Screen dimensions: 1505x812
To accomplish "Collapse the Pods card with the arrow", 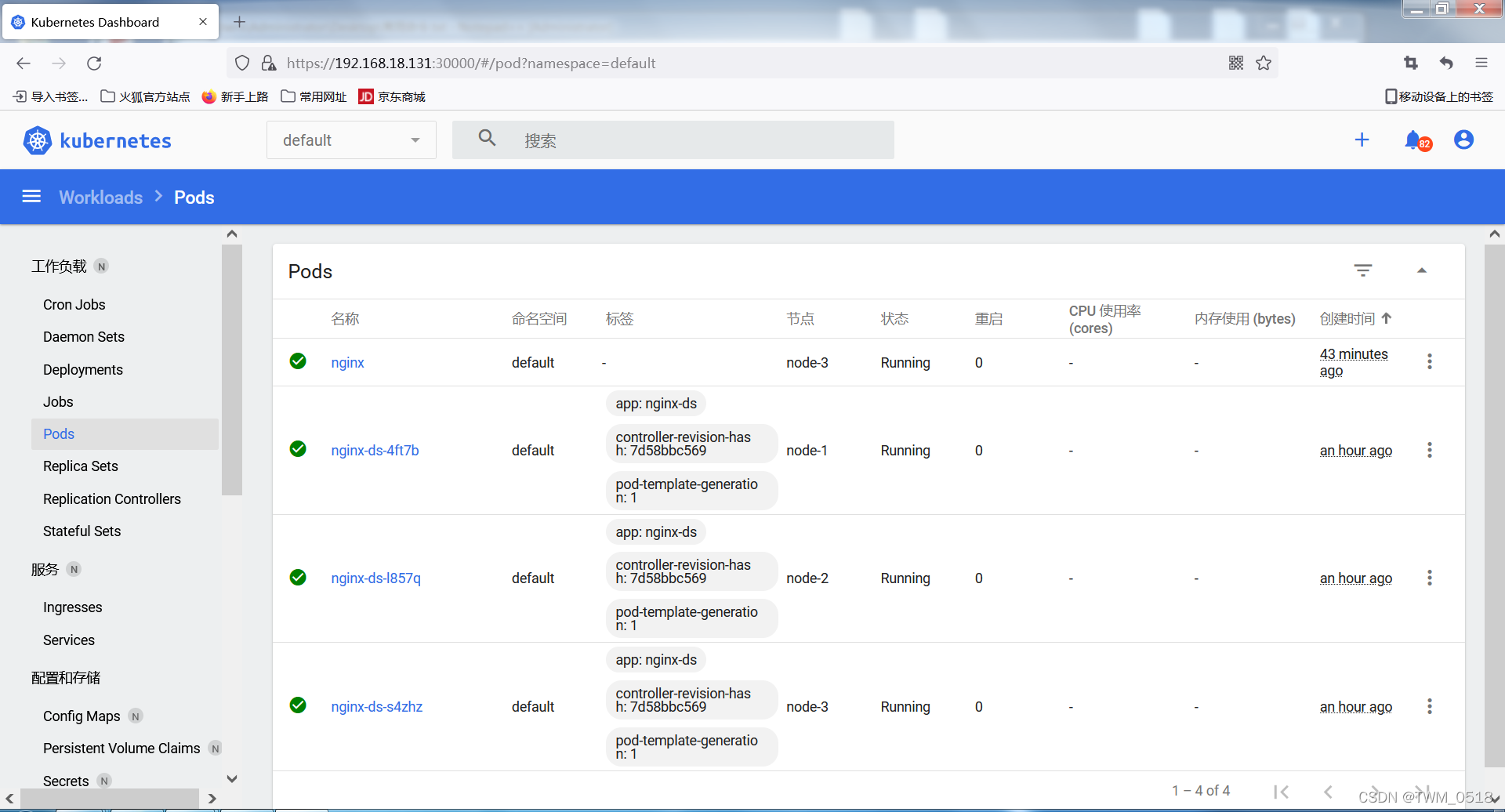I will coord(1422,270).
